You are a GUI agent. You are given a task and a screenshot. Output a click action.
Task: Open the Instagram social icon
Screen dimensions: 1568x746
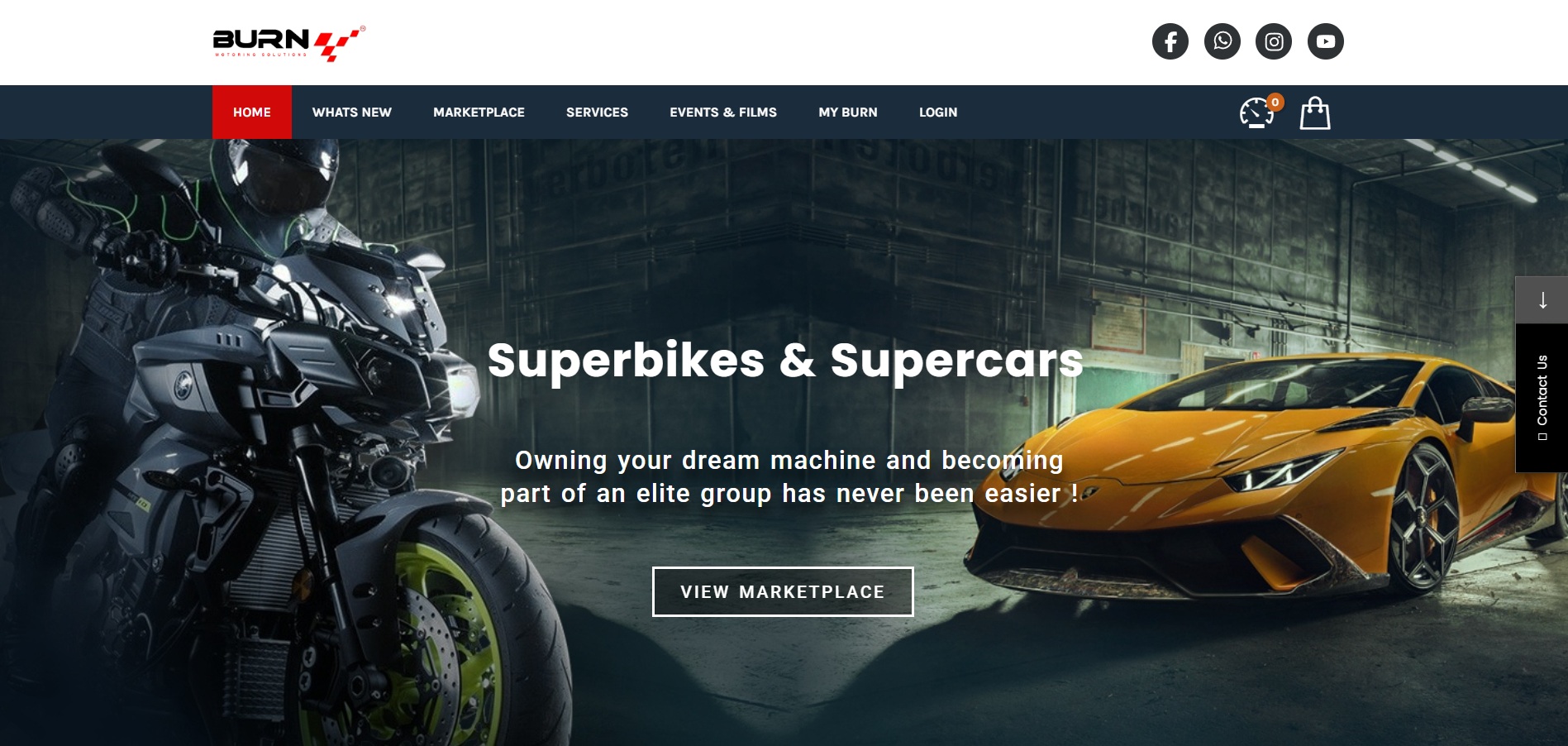(x=1274, y=41)
